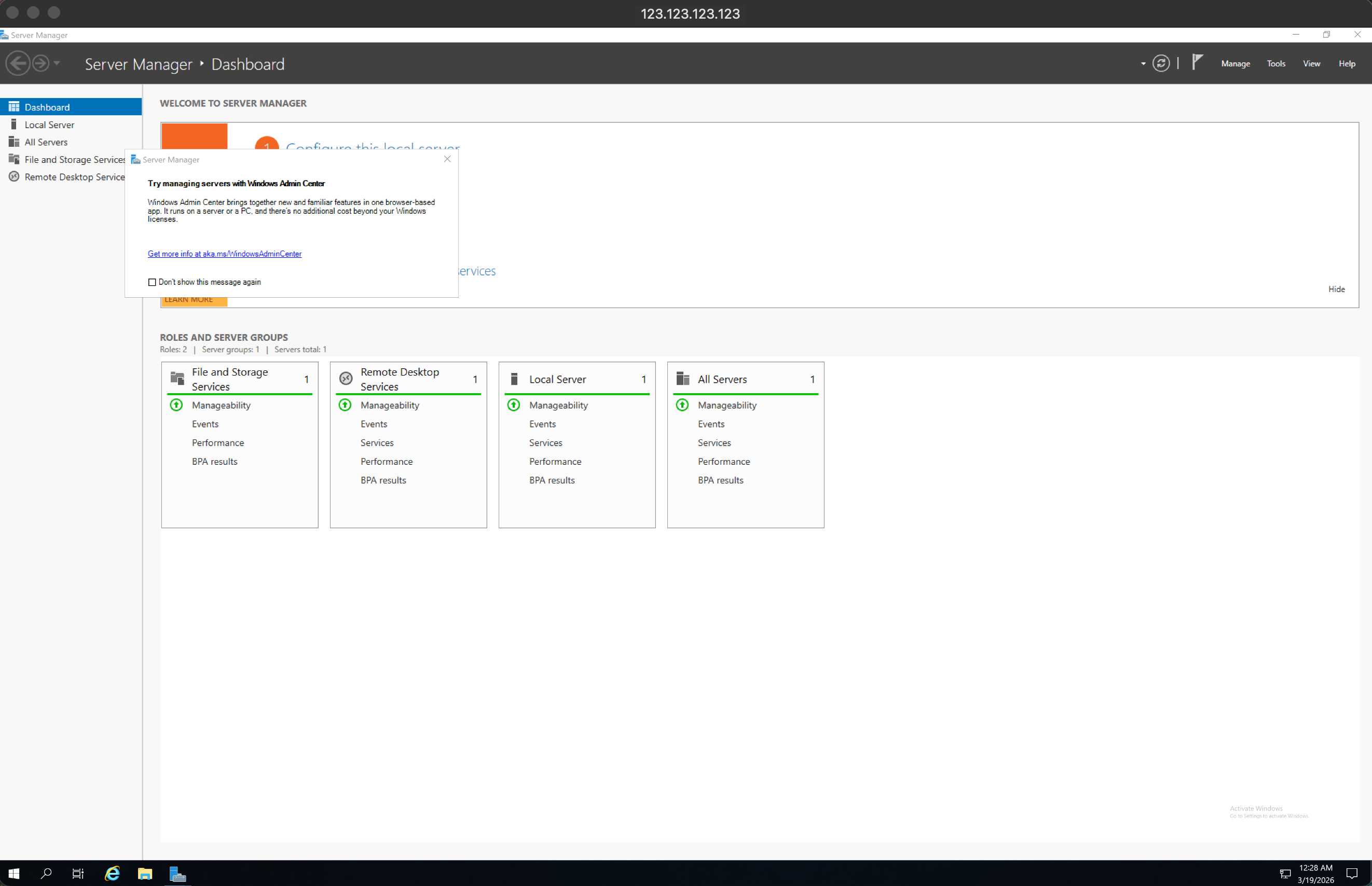Open Manageability in All Servers tile
This screenshot has width=1372, height=886.
(x=727, y=405)
